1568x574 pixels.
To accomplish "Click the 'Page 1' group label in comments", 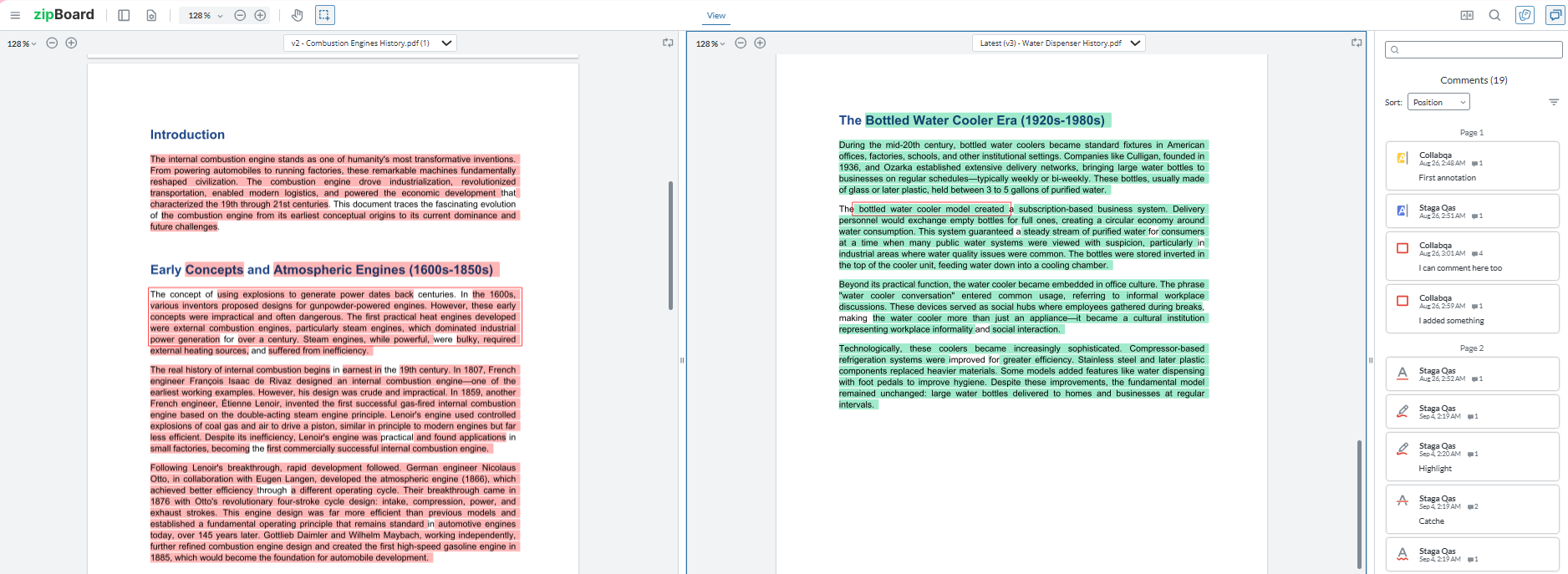I will click(x=1472, y=133).
